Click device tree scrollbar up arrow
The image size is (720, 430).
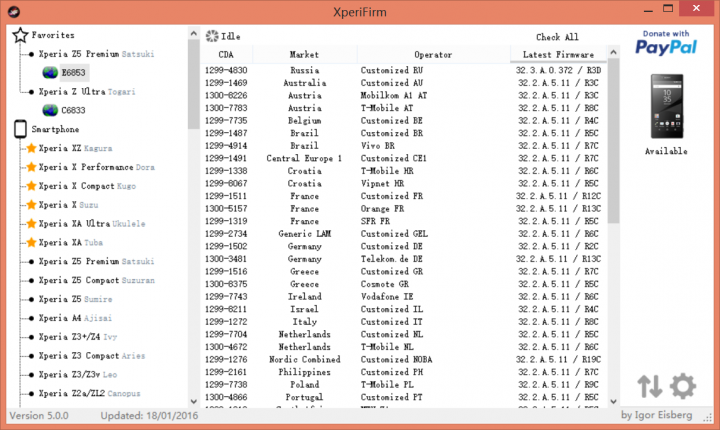[194, 34]
